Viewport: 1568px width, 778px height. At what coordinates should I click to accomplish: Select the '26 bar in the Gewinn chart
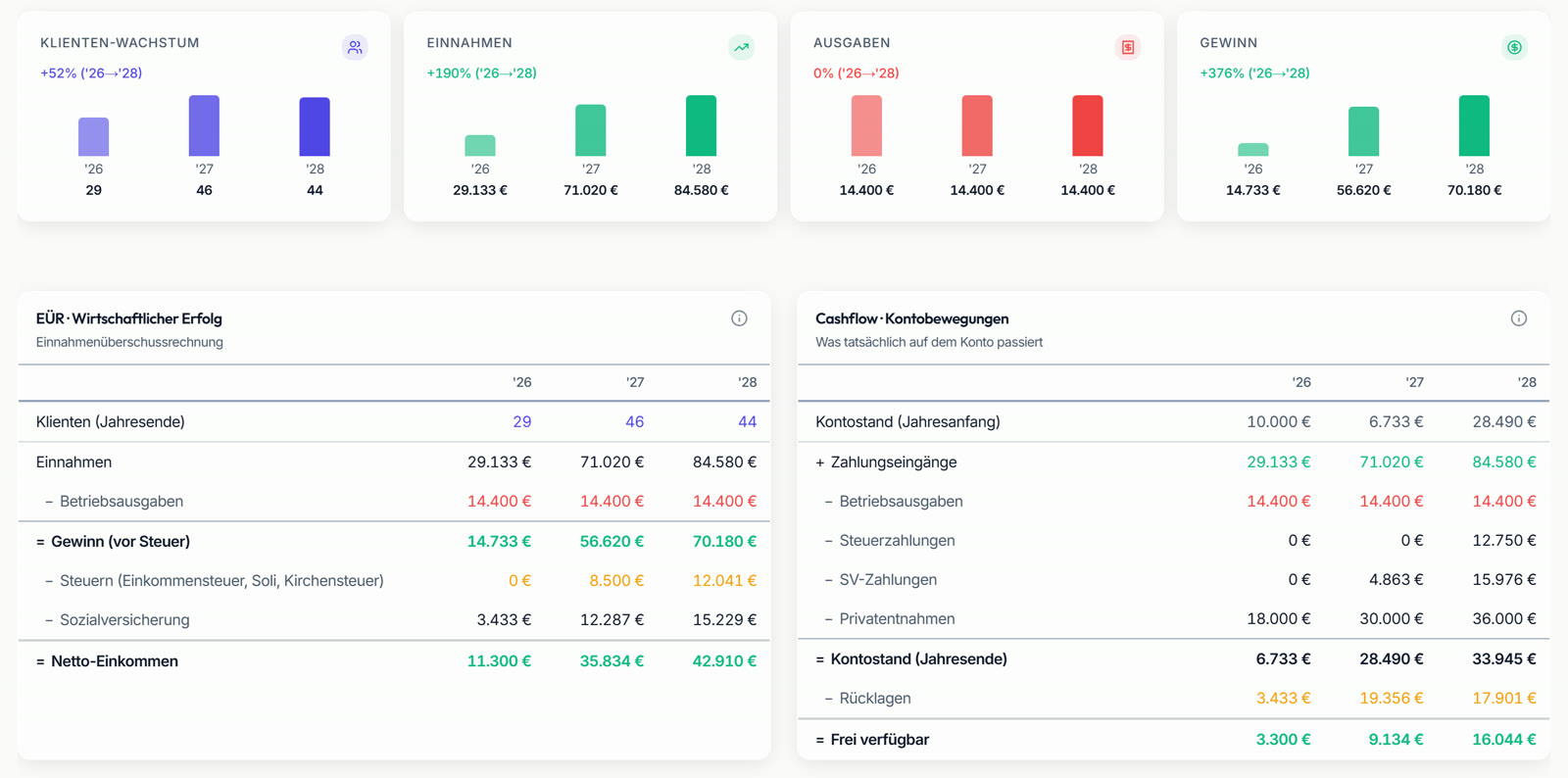(1253, 150)
